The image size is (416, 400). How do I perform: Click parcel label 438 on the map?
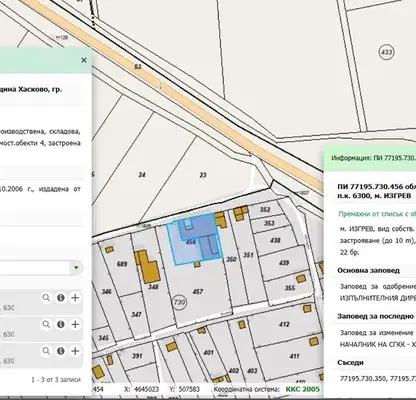(275, 240)
